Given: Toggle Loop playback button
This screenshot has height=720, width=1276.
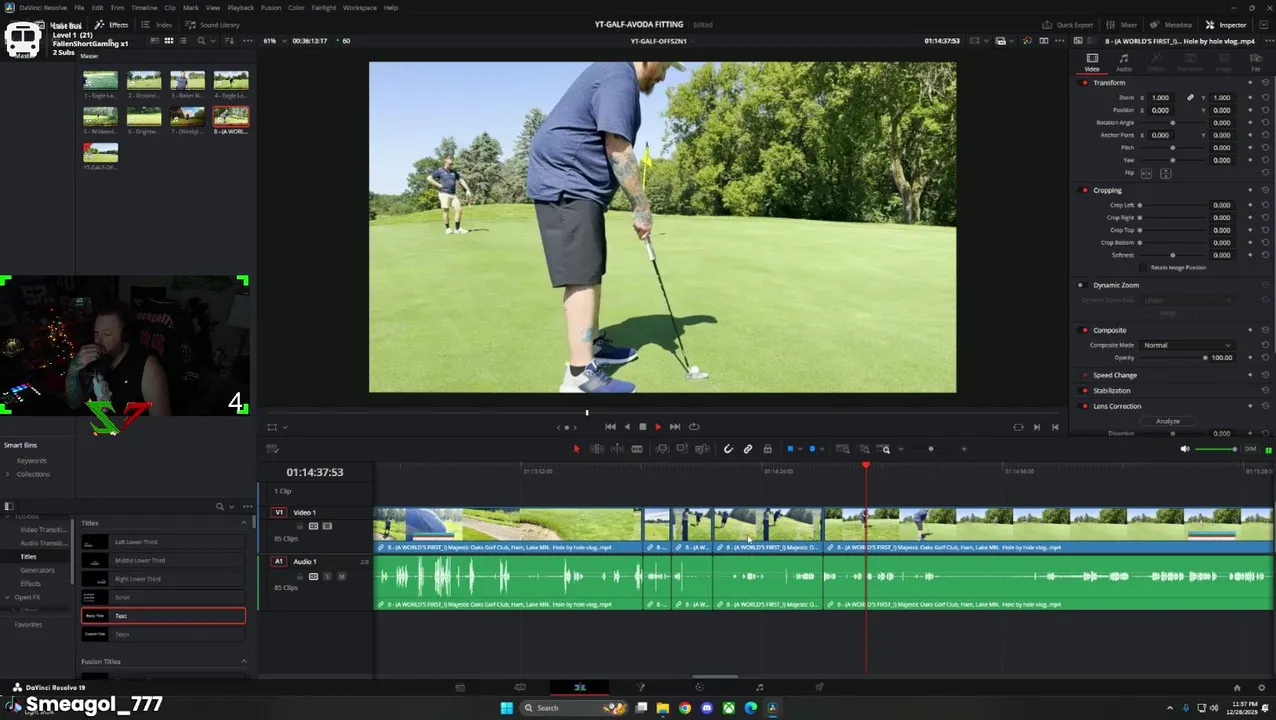Looking at the screenshot, I should pos(694,427).
